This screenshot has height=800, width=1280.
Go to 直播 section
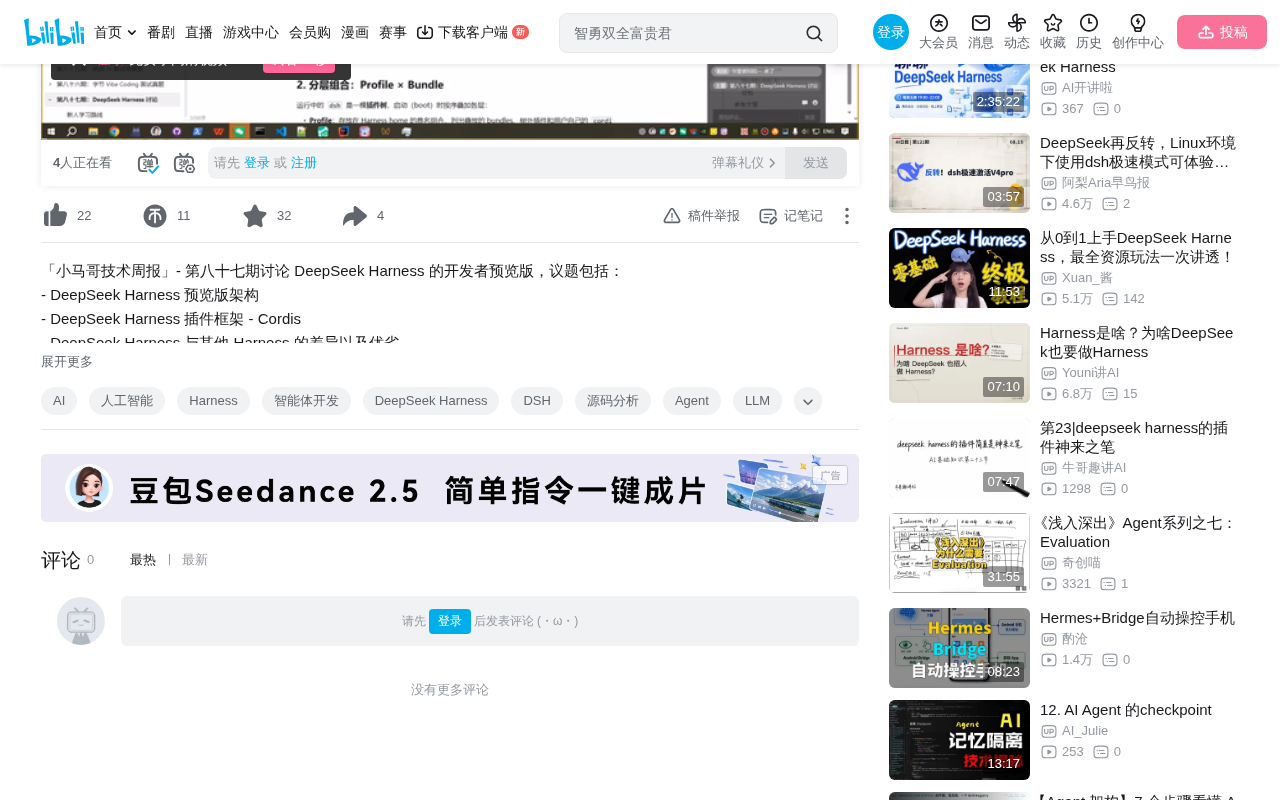pyautogui.click(x=199, y=32)
